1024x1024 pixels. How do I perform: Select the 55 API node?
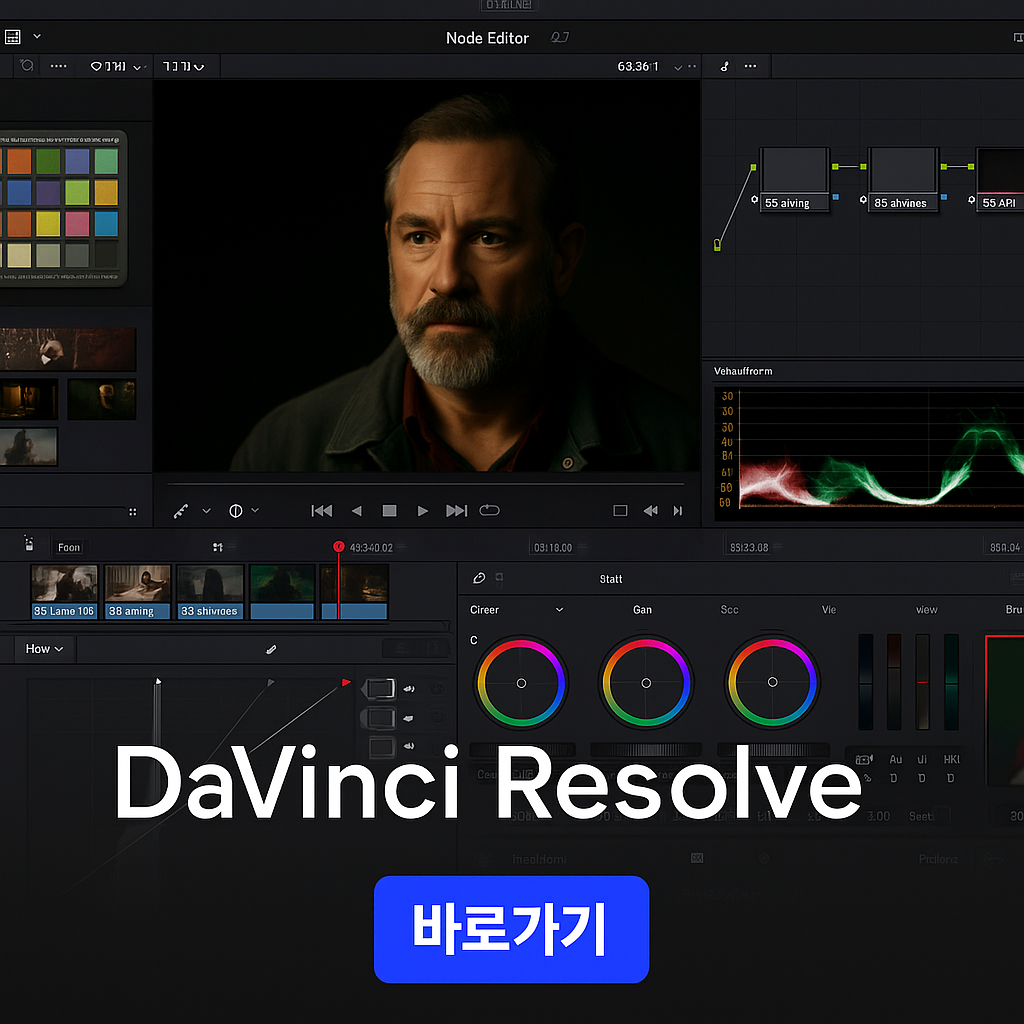pos(1000,179)
